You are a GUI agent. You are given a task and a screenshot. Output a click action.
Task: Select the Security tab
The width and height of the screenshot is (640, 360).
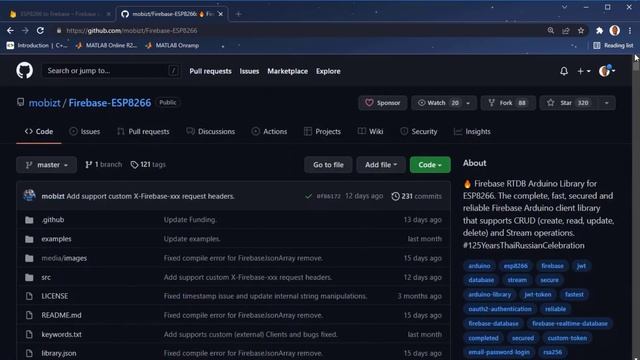click(x=418, y=131)
